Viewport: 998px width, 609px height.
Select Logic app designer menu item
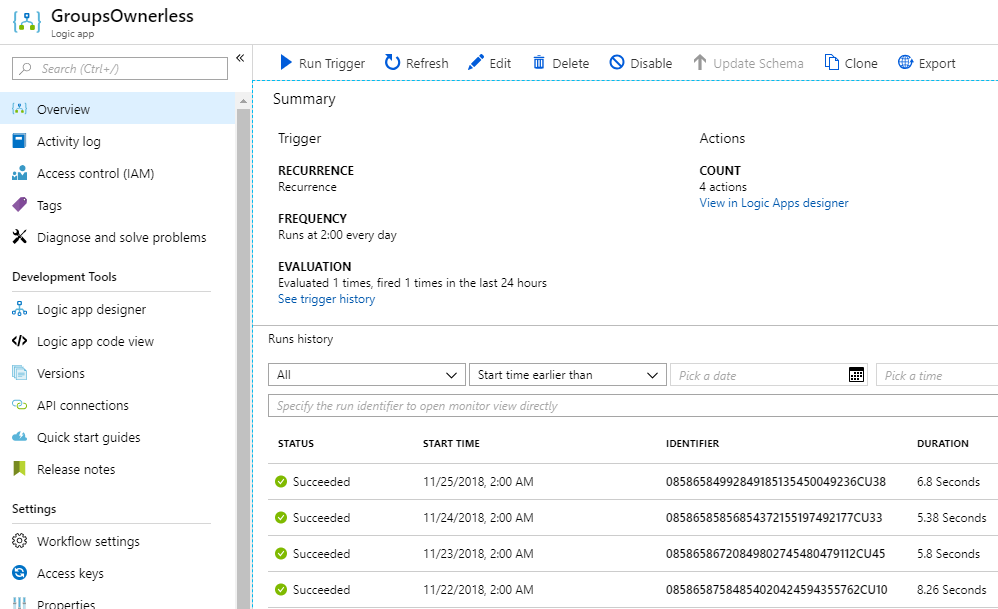pyautogui.click(x=91, y=310)
